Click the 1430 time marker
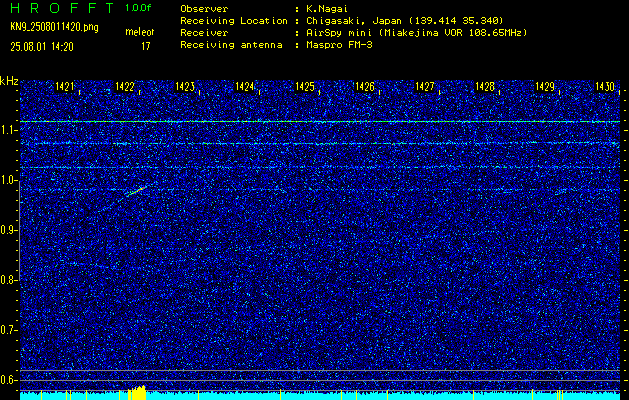Screen dimensions: 629x400 point(605,86)
